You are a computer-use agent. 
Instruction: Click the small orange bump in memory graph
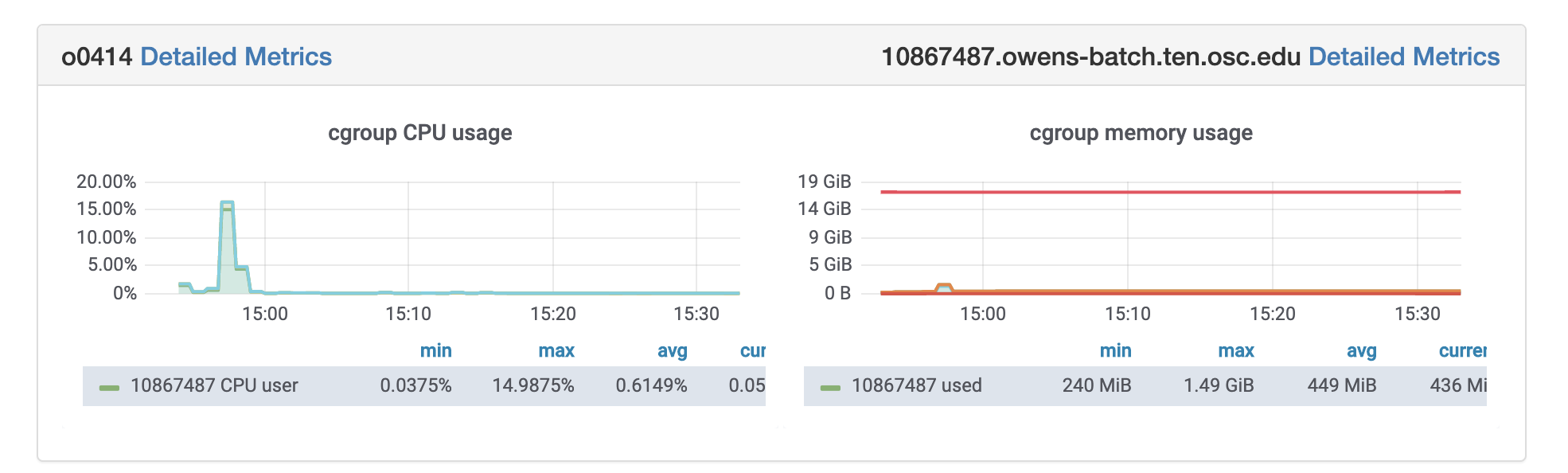point(944,286)
